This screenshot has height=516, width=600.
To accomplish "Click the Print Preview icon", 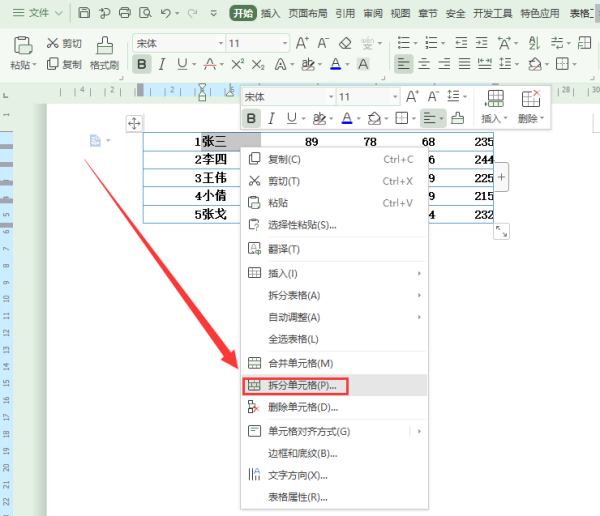I will pyautogui.click(x=145, y=13).
